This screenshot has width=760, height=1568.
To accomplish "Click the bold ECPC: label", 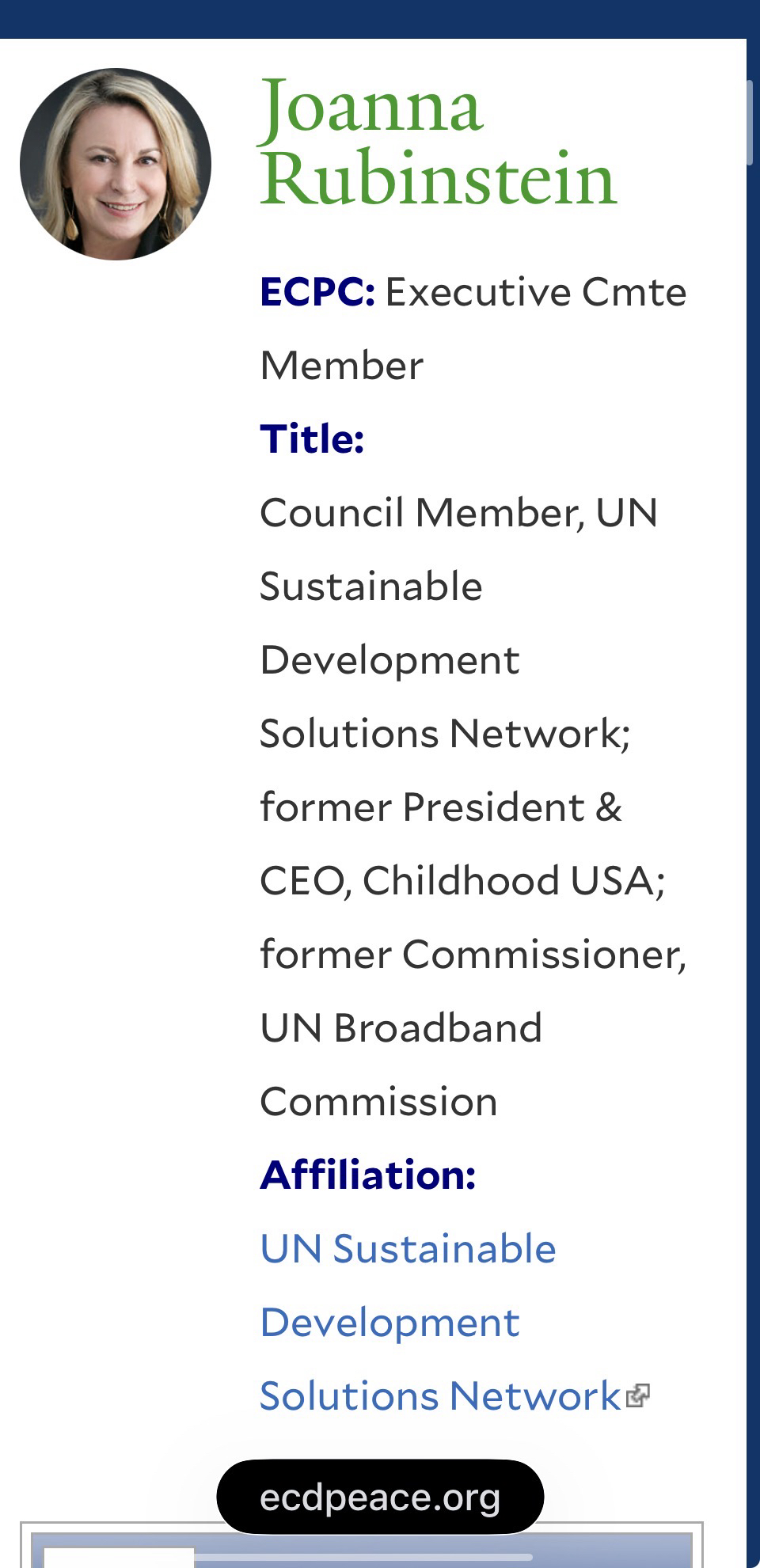I will click(x=317, y=292).
